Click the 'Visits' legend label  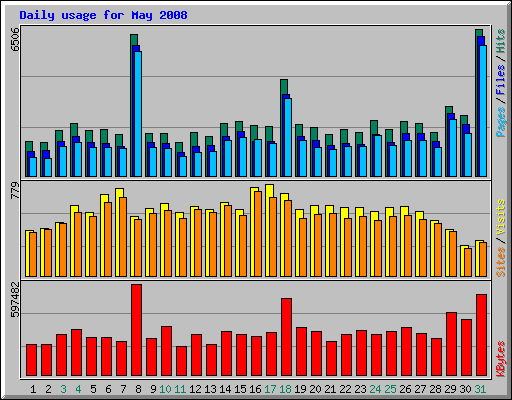coord(500,217)
